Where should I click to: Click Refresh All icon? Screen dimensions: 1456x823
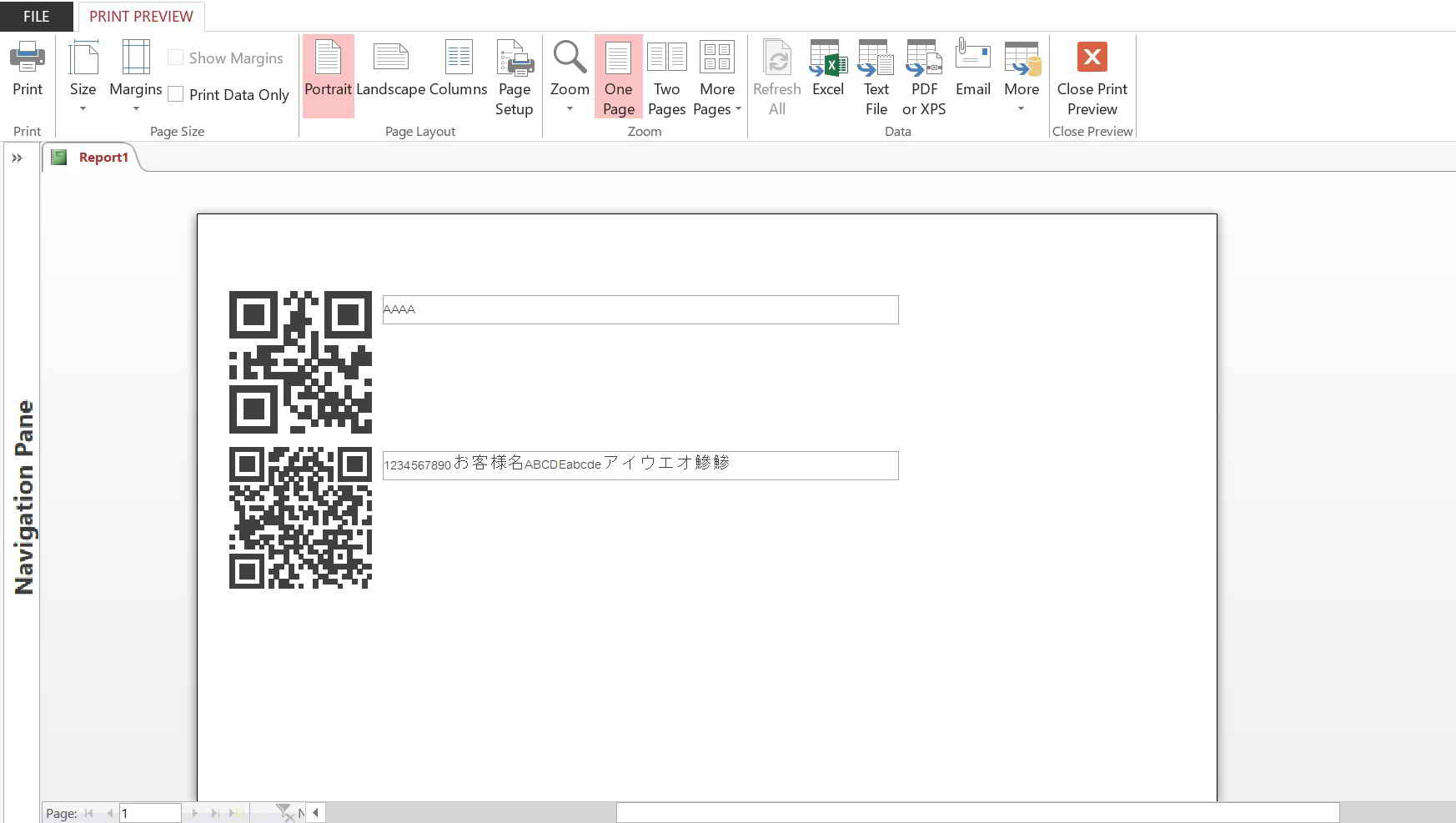pyautogui.click(x=777, y=58)
